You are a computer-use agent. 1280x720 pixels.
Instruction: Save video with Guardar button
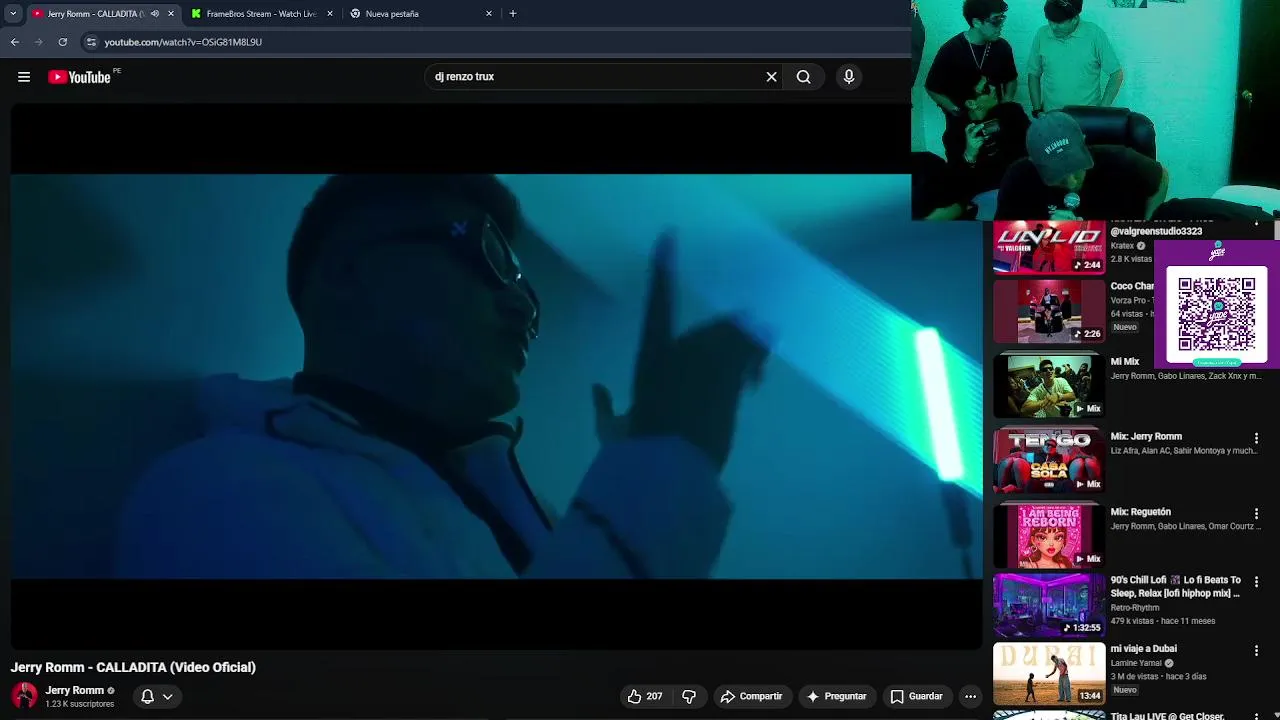pos(917,696)
